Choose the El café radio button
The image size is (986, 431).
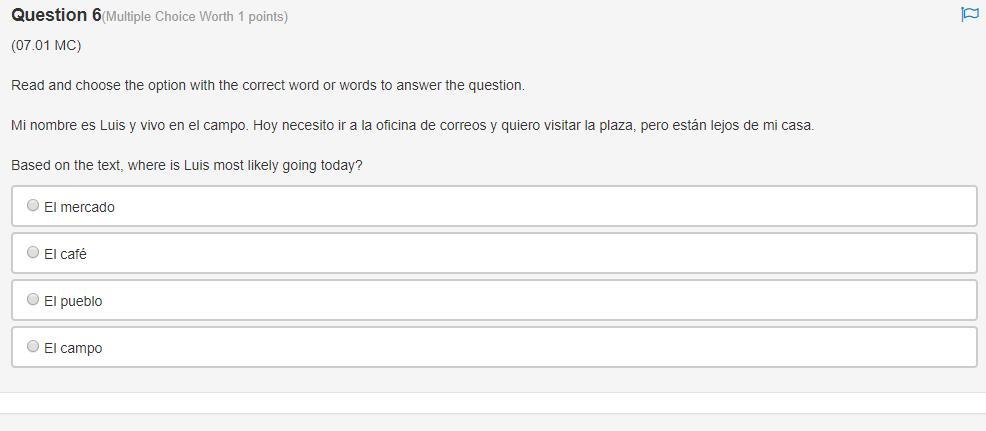coord(33,252)
